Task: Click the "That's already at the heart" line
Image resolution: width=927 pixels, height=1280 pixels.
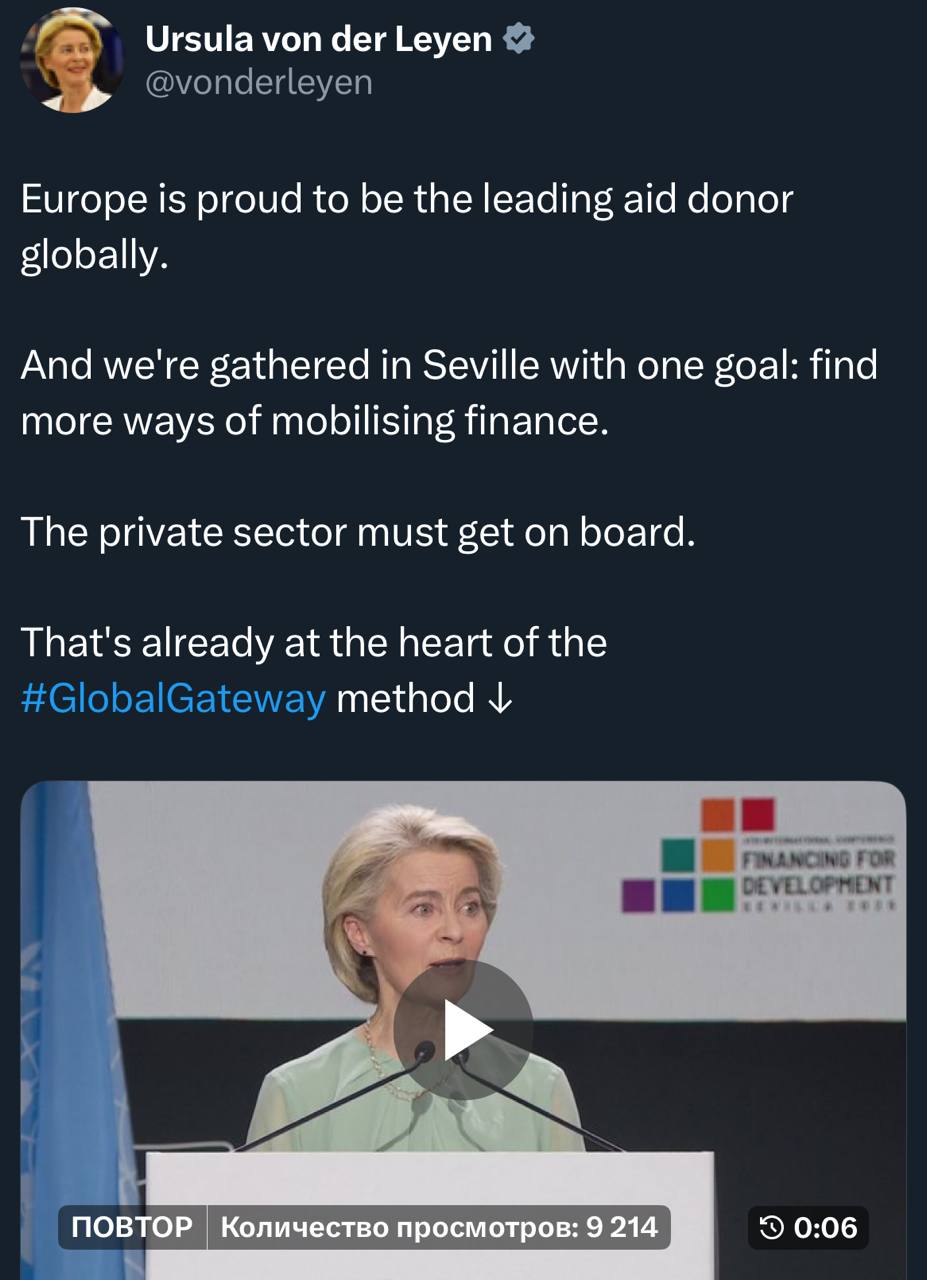Action: (x=313, y=642)
